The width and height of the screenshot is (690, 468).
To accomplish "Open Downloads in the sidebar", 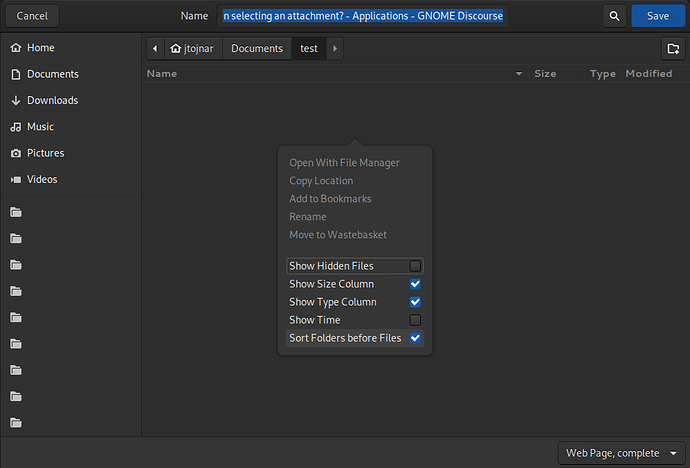I will pyautogui.click(x=71, y=100).
